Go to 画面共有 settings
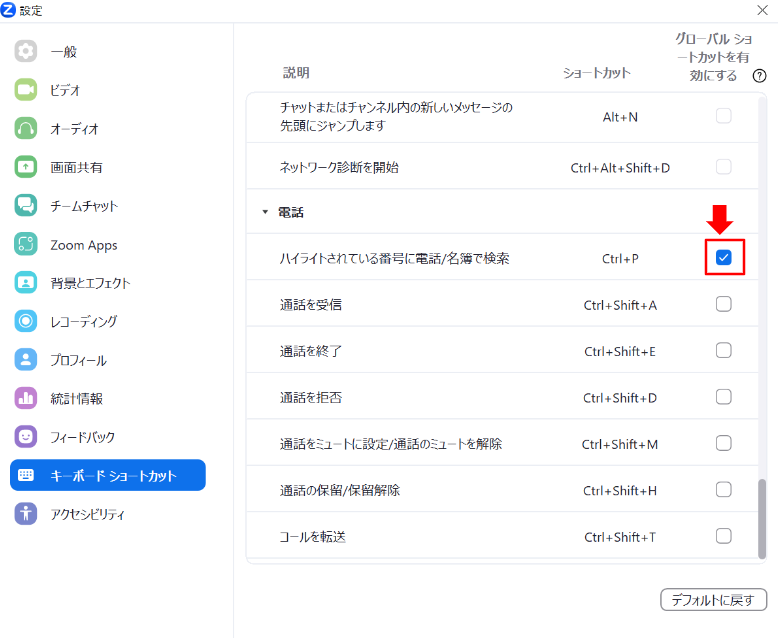This screenshot has height=638, width=778. click(x=108, y=167)
